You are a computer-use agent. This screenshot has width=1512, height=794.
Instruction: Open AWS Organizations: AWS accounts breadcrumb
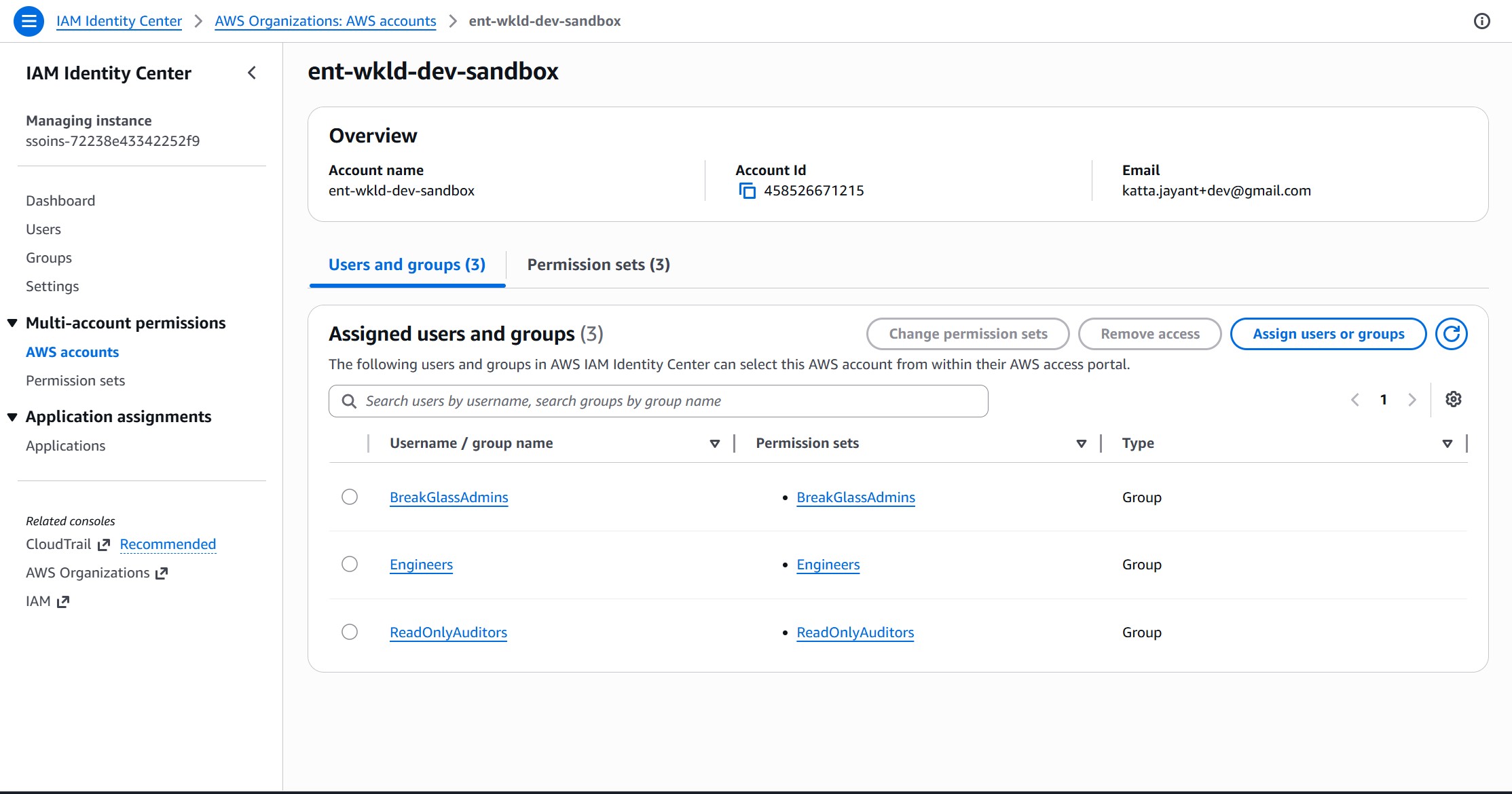(325, 21)
